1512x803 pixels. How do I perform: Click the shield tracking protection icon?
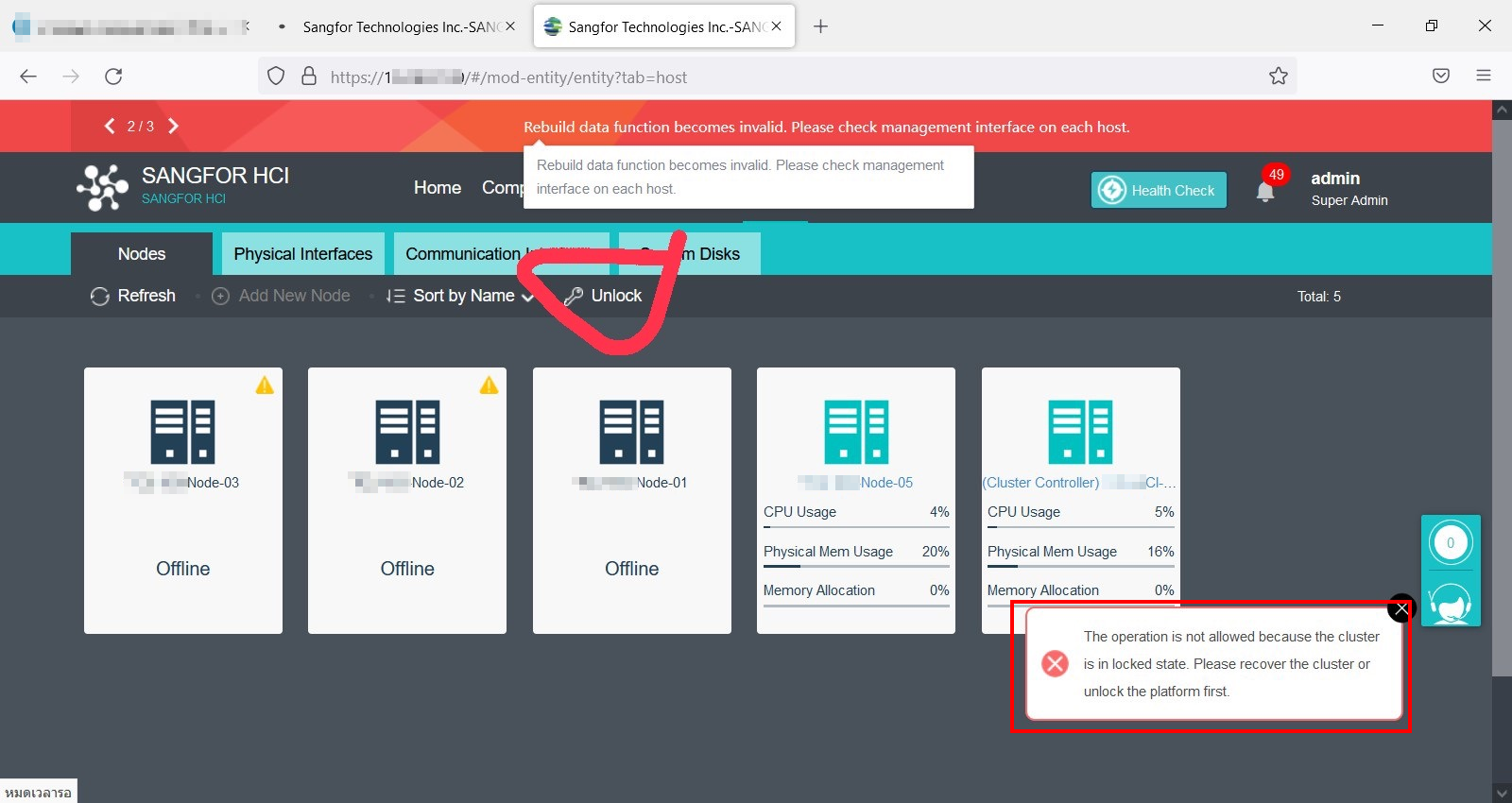click(276, 77)
